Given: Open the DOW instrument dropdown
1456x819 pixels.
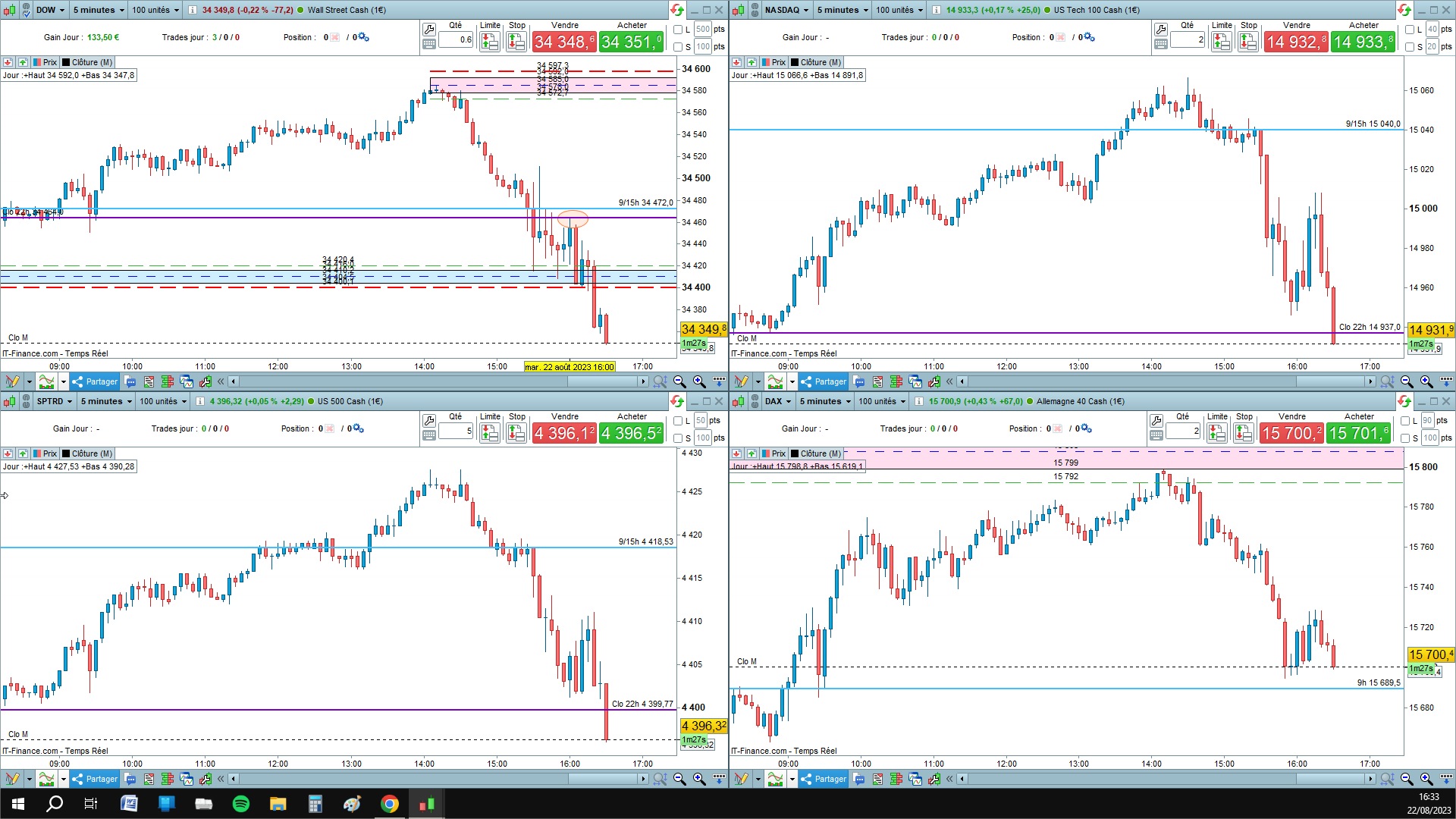Looking at the screenshot, I should point(52,10).
